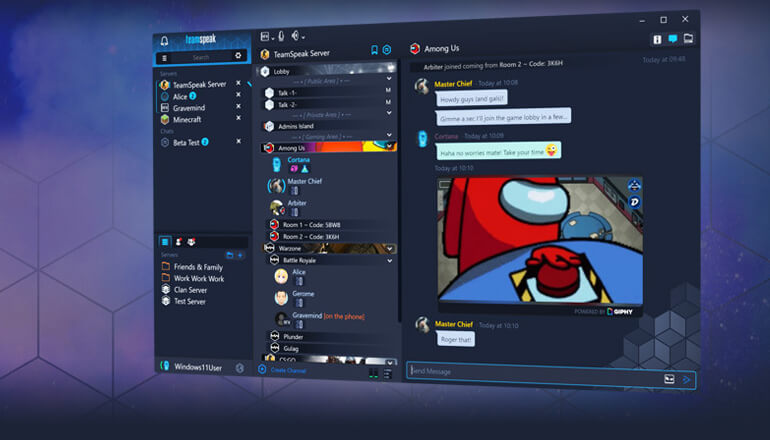Select user Cortana in Among Us
The image size is (770, 440).
tap(299, 160)
